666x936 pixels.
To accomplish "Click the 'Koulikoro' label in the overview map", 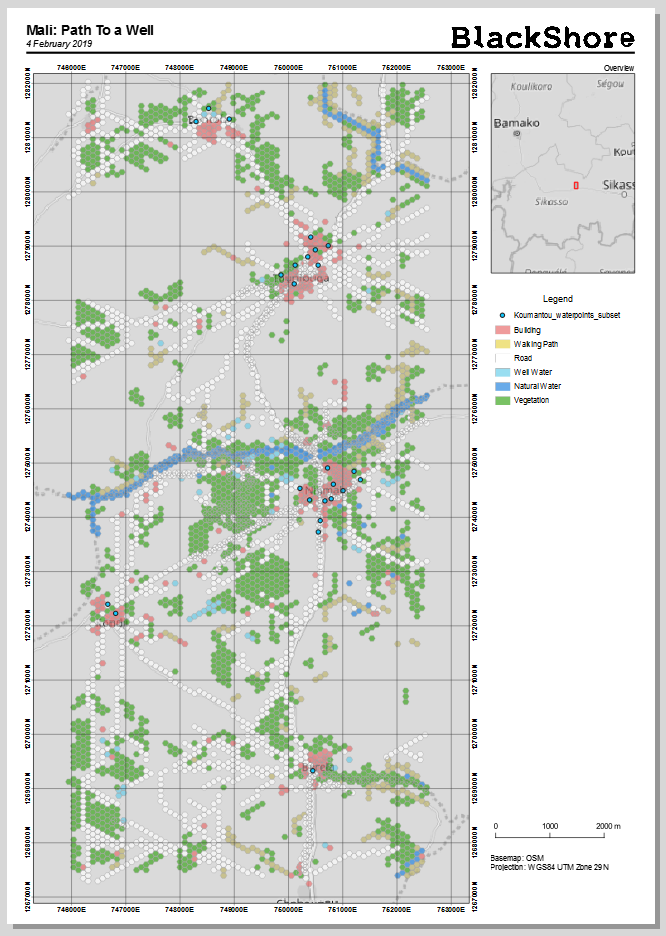I will coord(531,87).
